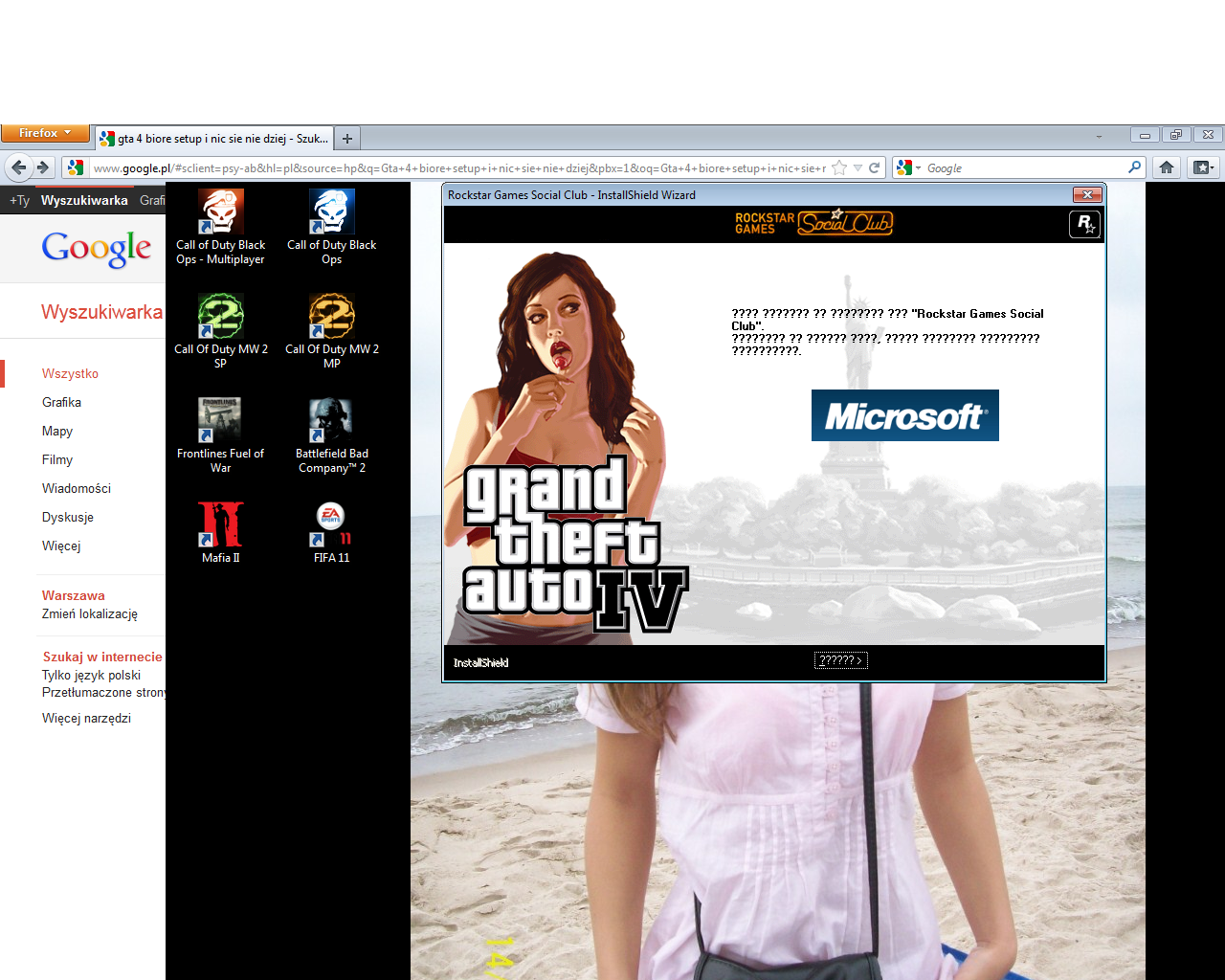Click the Warszawa location text
The width and height of the screenshot is (1225, 980).
[x=74, y=595]
